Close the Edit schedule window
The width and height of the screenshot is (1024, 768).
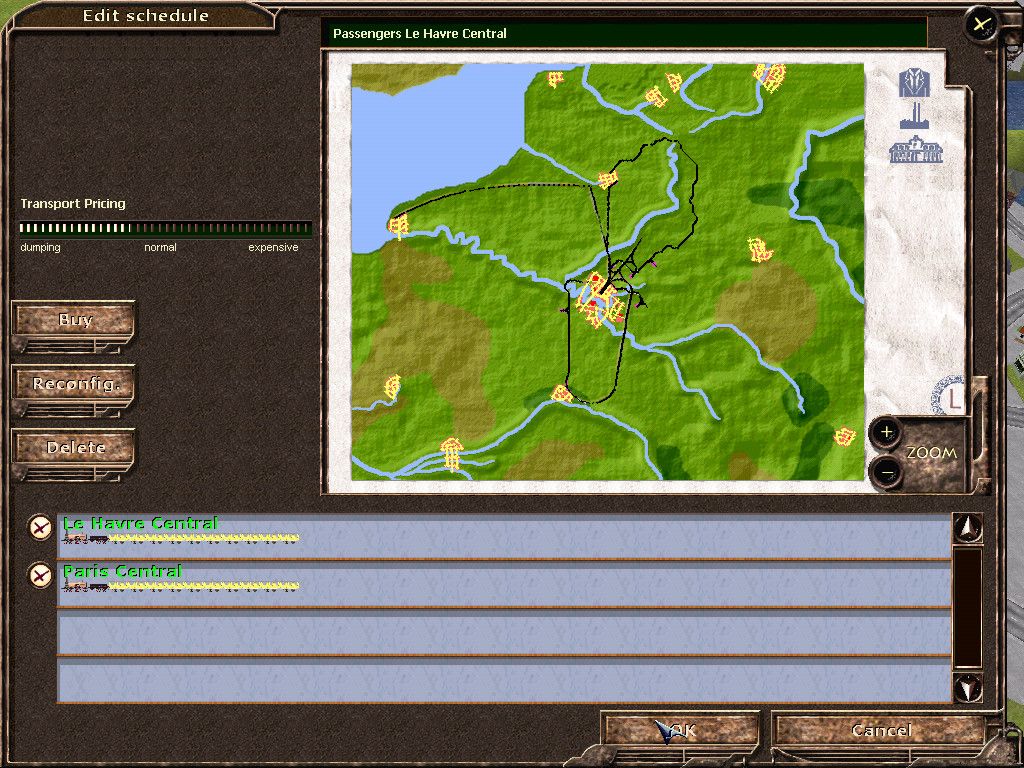pos(982,24)
